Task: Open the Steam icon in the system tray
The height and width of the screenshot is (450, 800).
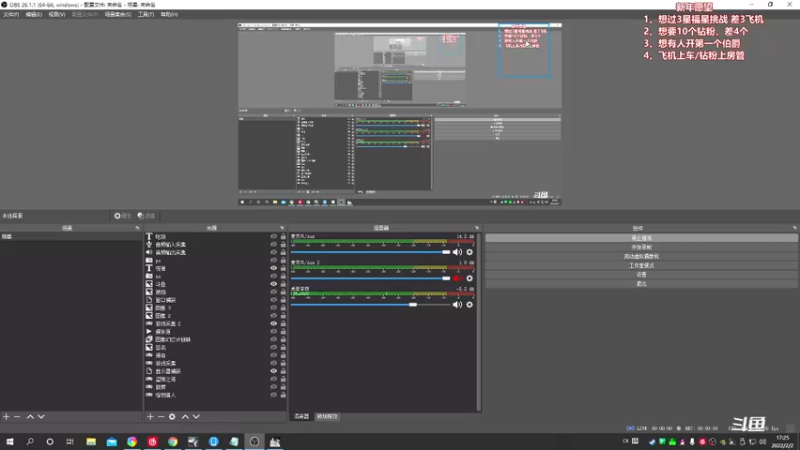Action: coord(652,442)
